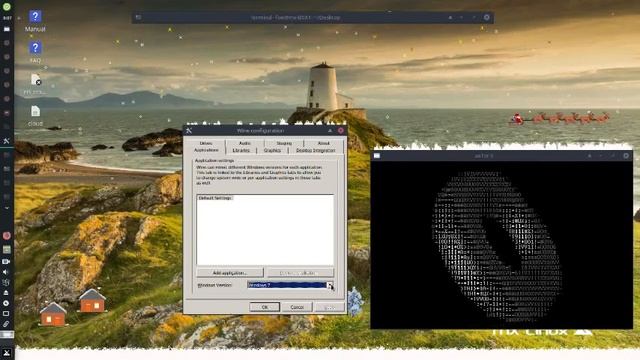The height and width of the screenshot is (360, 640).
Task: Click the rectangle screen icon in the panel
Action: click(6, 313)
